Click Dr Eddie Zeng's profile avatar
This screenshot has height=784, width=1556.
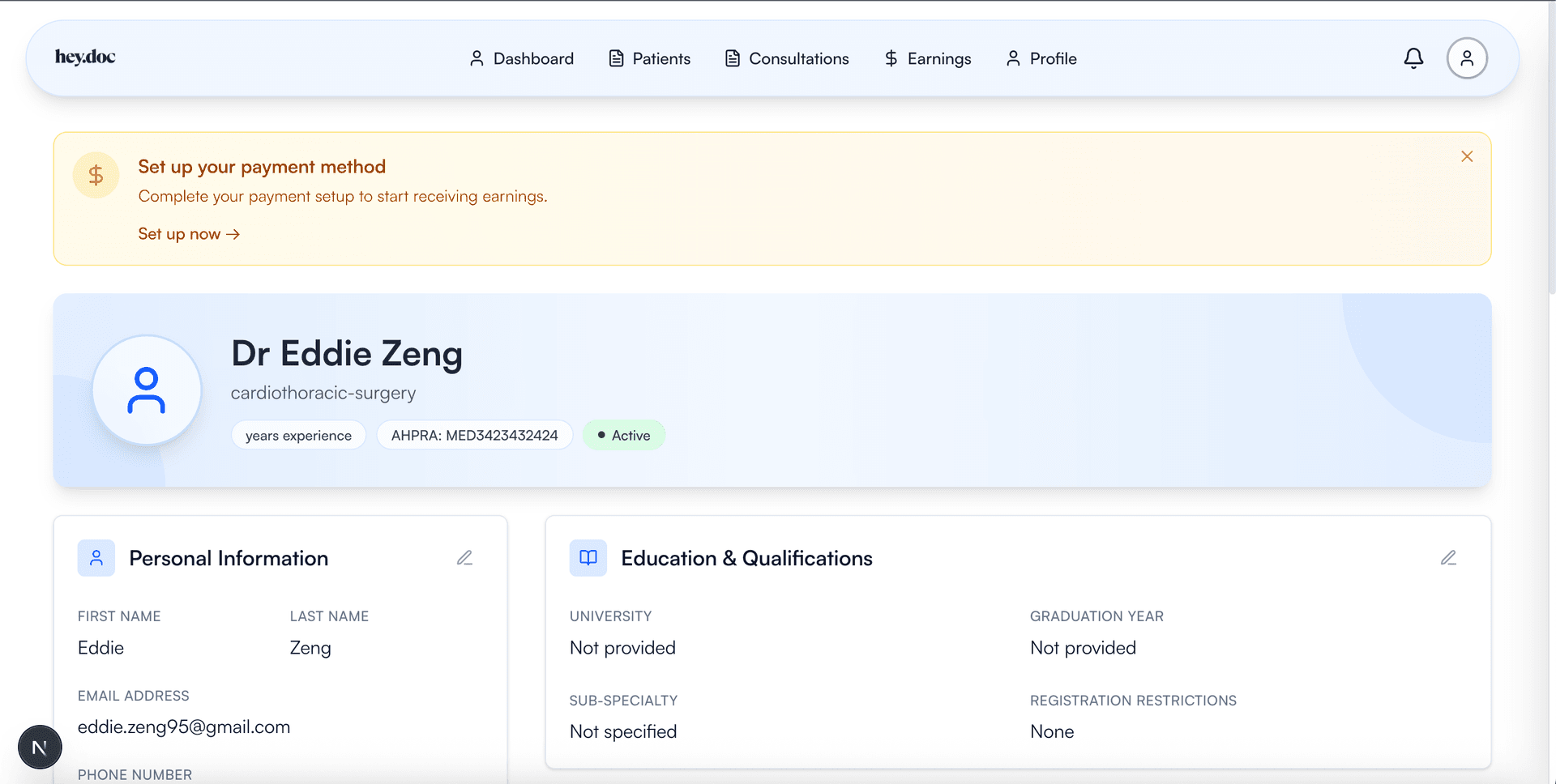tap(147, 390)
